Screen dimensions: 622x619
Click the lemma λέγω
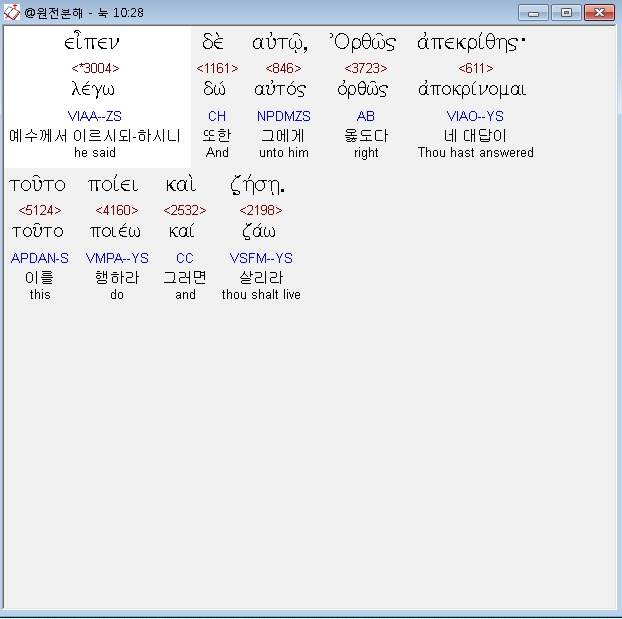pyautogui.click(x=93, y=90)
